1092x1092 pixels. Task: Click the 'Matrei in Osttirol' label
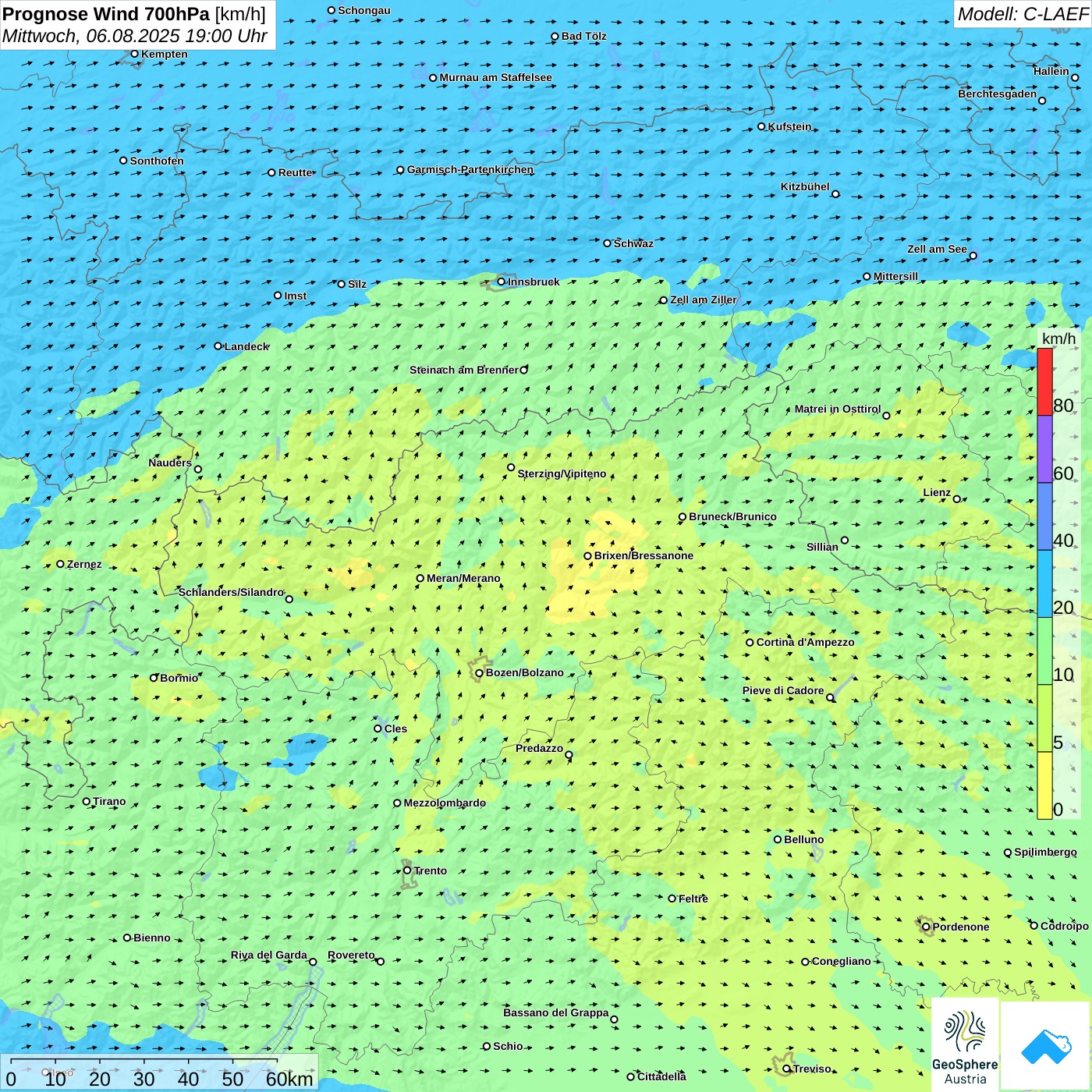(x=838, y=409)
